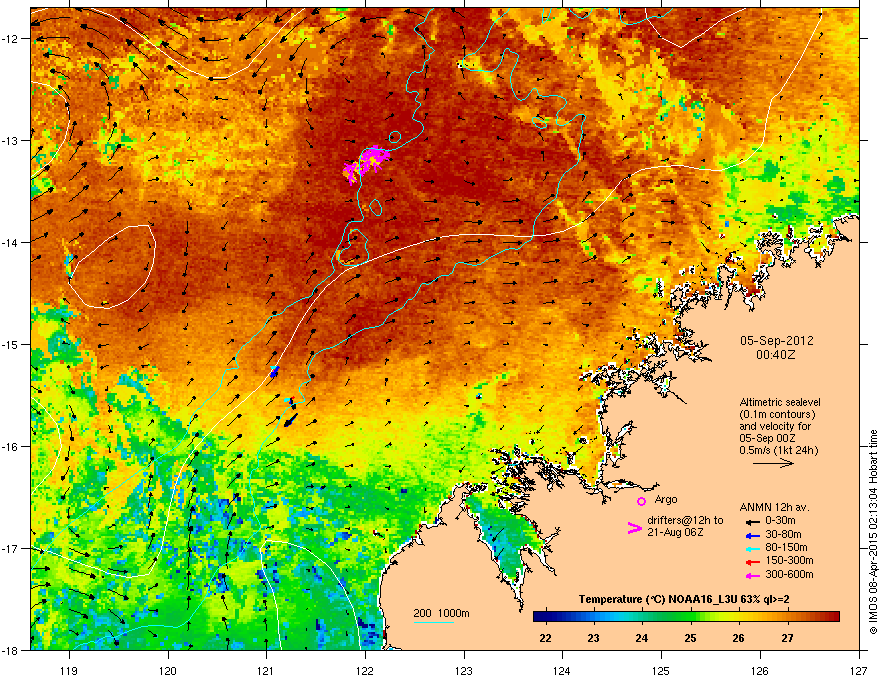Click the colorbar tick label 25
880x680 pixels.
(x=690, y=638)
